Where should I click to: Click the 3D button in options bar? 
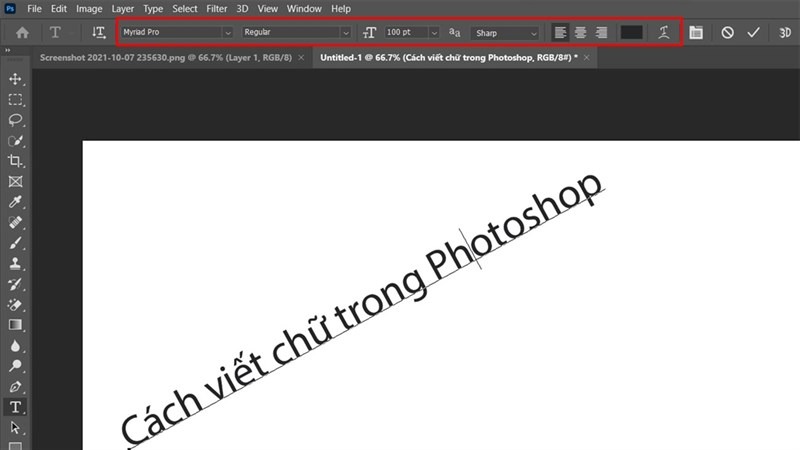785,33
